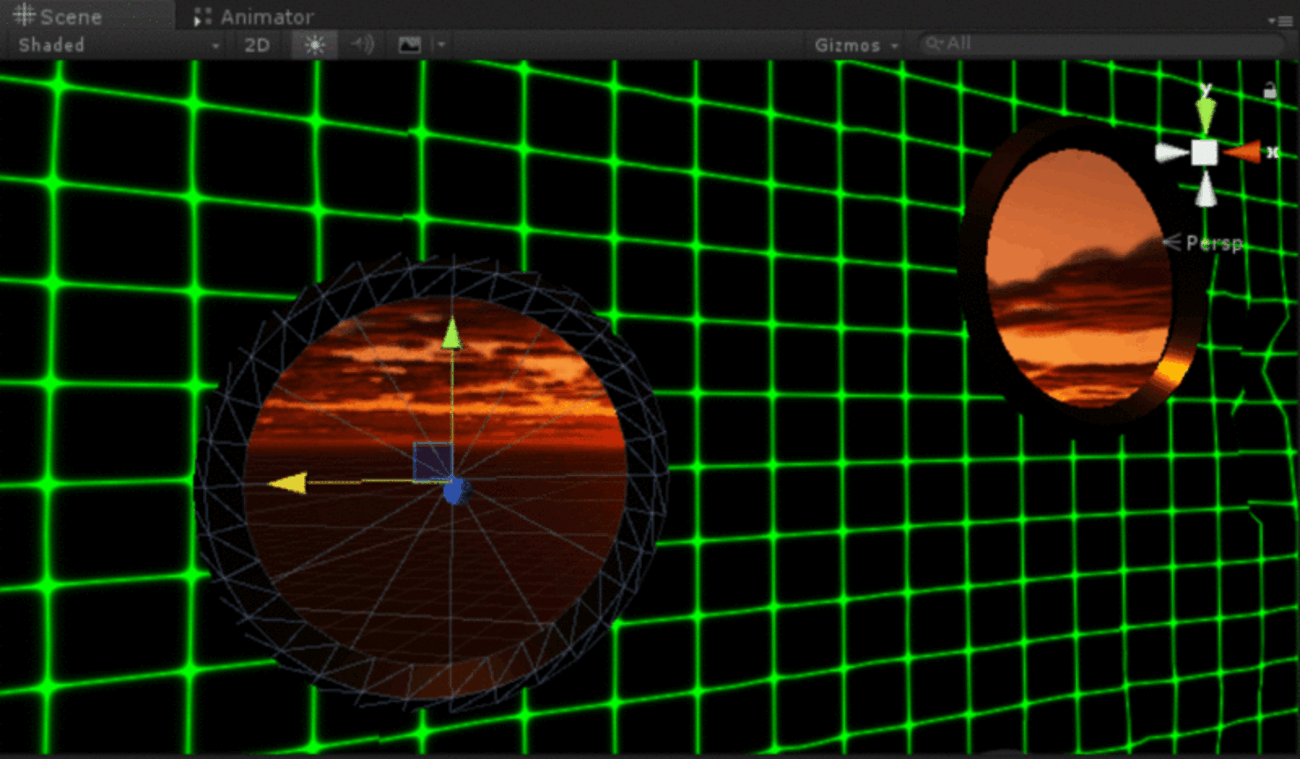
Task: Click the scene effects image icon
Action: 409,45
